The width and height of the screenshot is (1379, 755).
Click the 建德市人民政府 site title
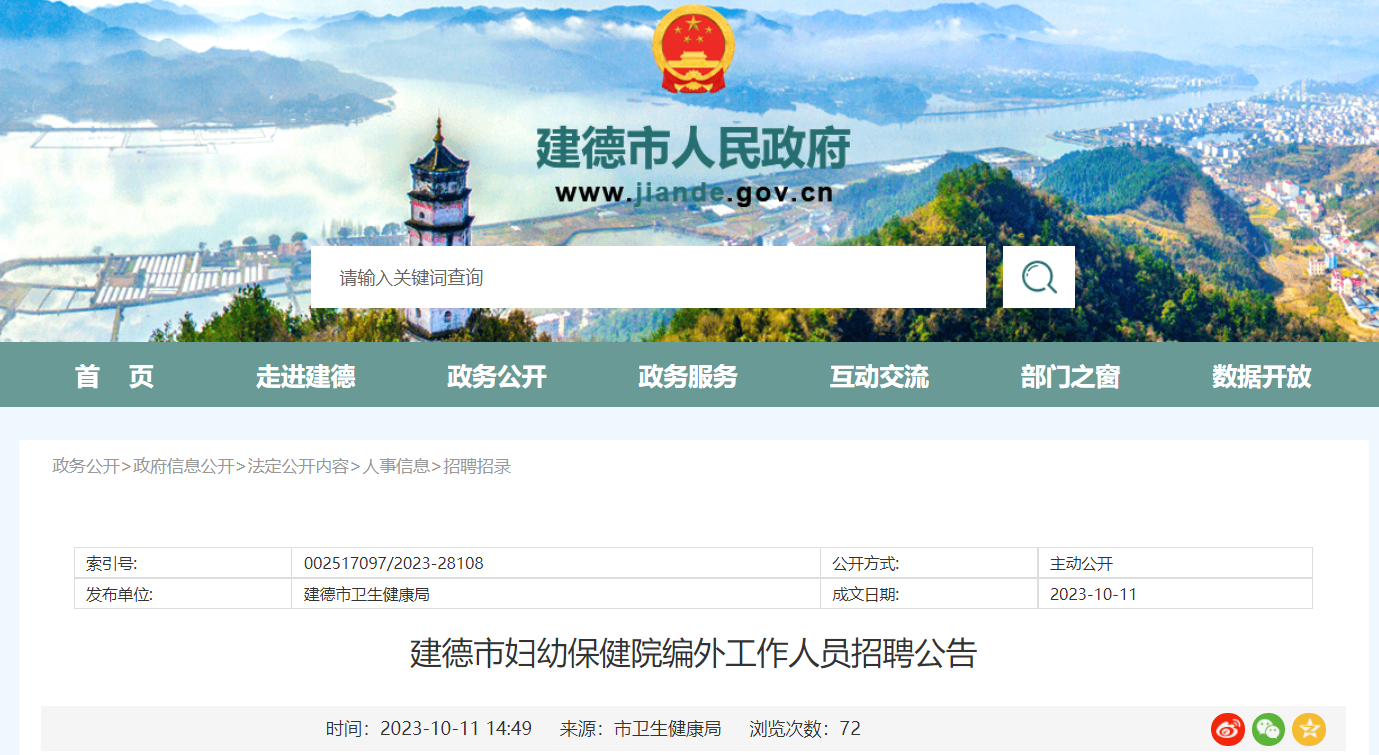click(x=693, y=148)
